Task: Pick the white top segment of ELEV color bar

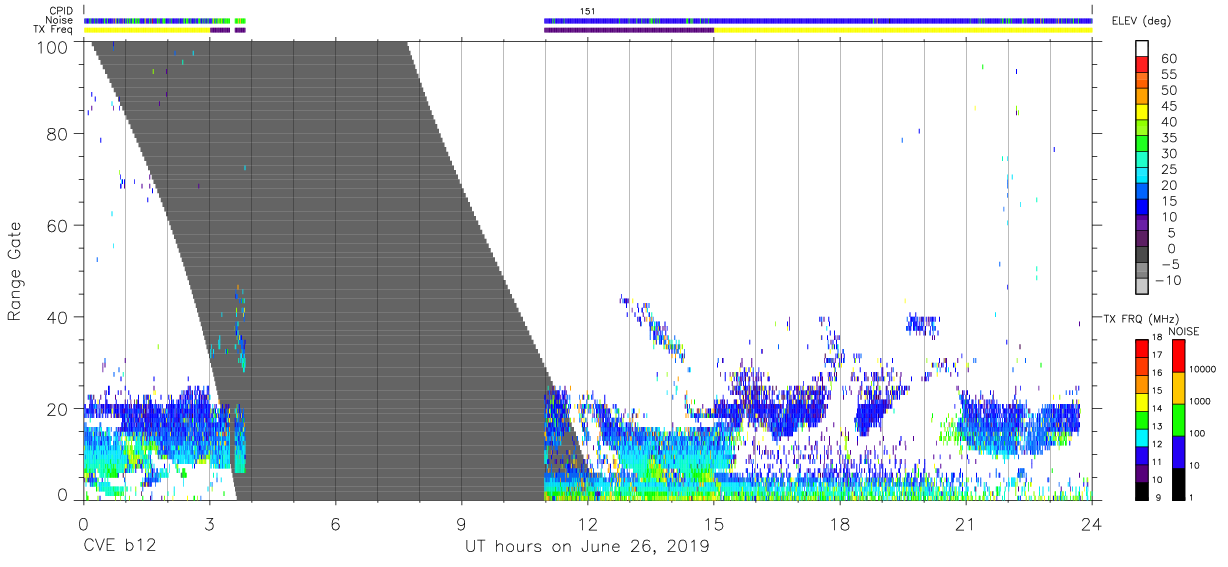Action: 1141,49
